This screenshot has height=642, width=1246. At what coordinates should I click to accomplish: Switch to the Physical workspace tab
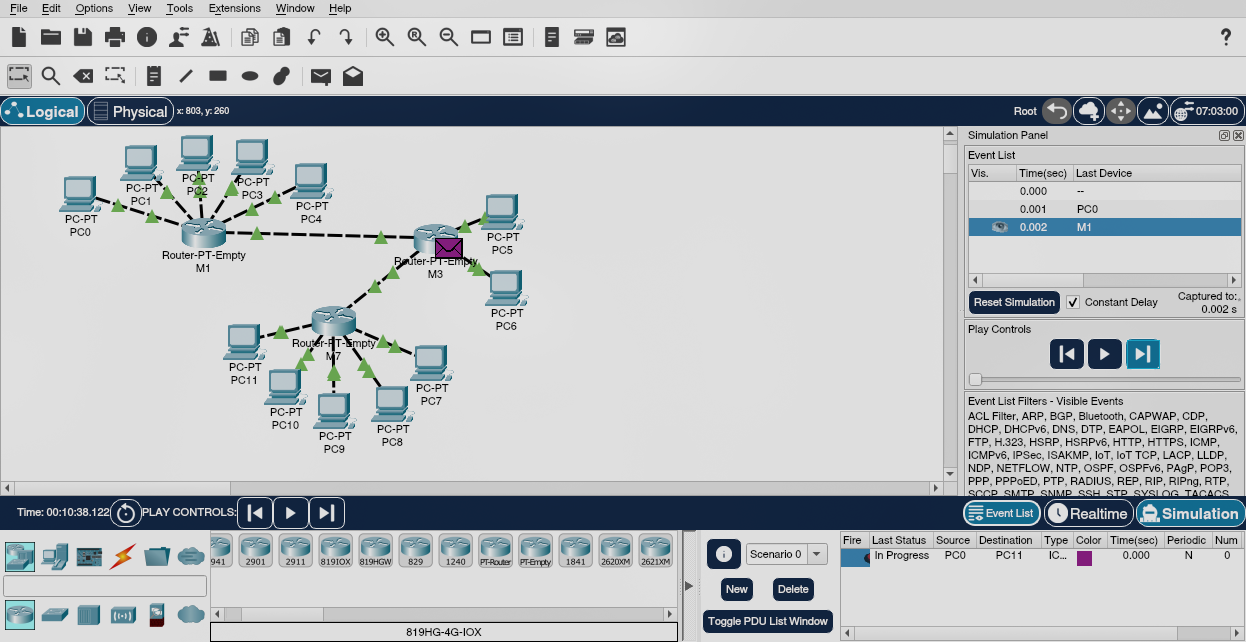(130, 111)
